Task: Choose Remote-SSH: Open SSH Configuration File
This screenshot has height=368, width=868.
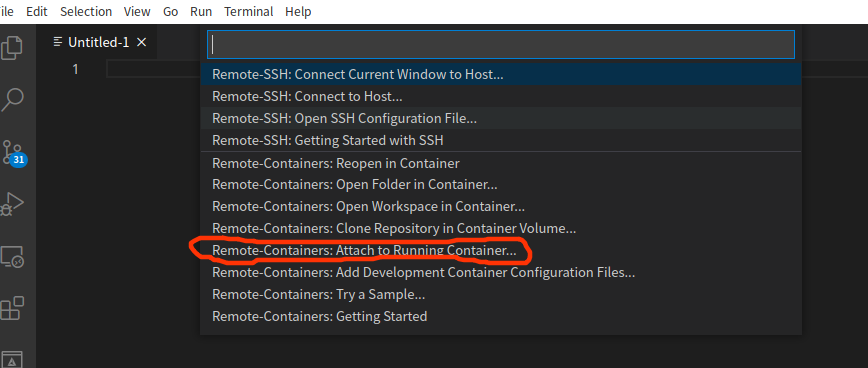Action: coord(501,118)
